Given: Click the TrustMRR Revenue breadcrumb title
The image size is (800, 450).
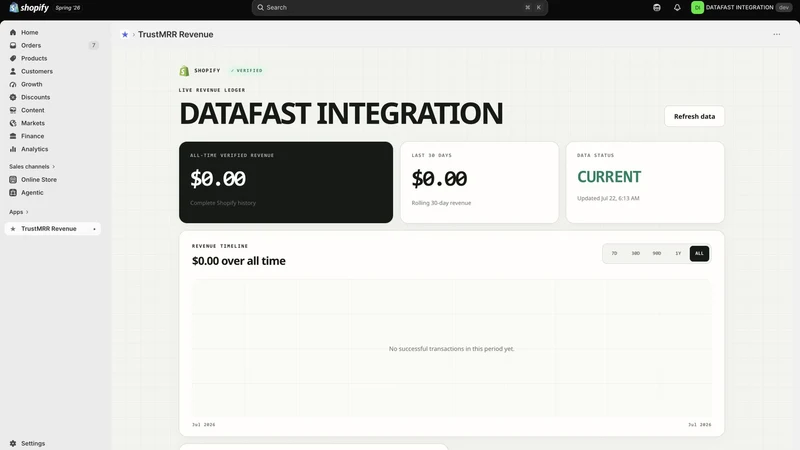Looking at the screenshot, I should pos(176,35).
